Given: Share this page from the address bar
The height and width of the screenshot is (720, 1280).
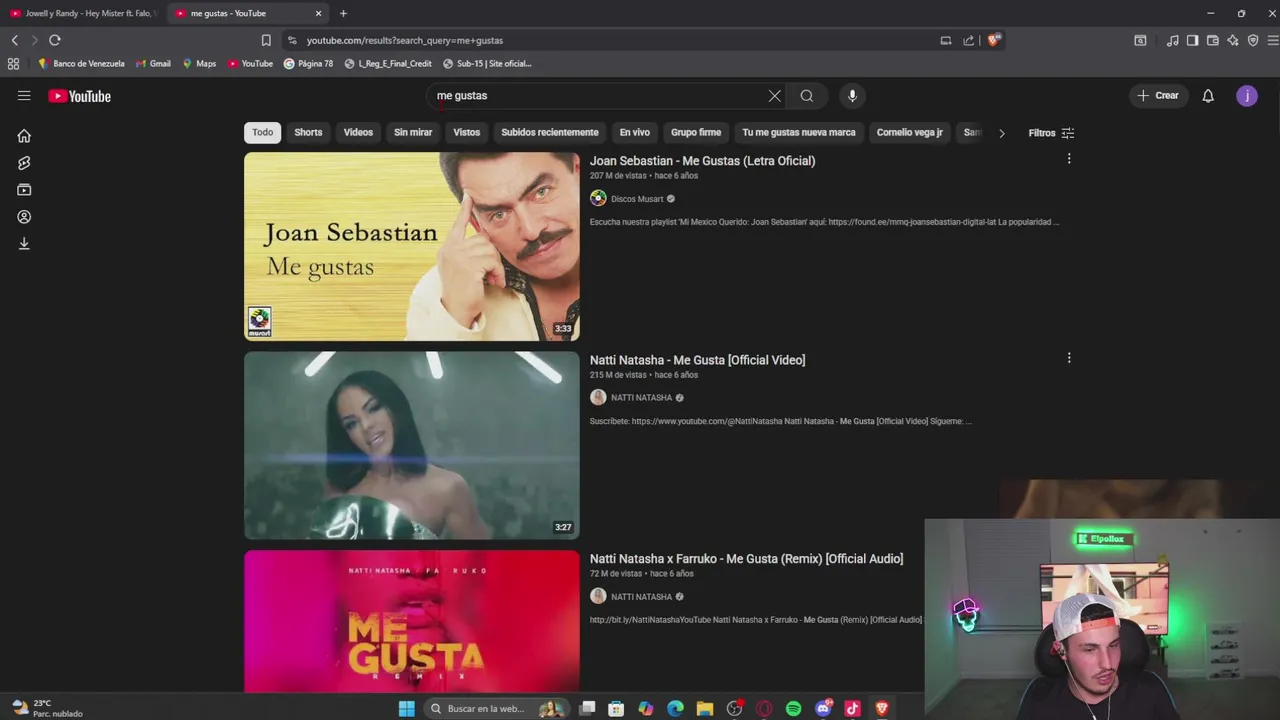Looking at the screenshot, I should [x=968, y=40].
